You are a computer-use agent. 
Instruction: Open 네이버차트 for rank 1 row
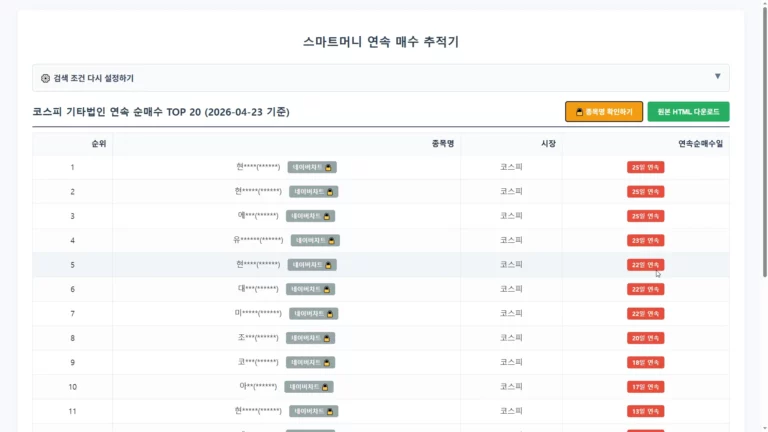(312, 167)
